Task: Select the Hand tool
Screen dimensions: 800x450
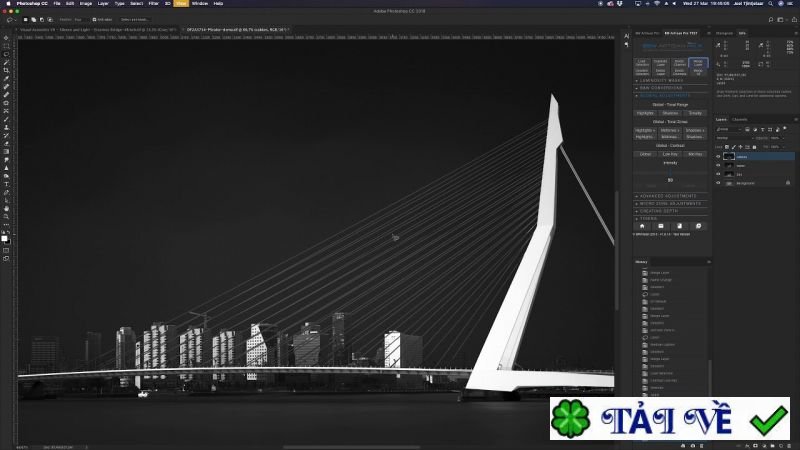Action: (6, 209)
